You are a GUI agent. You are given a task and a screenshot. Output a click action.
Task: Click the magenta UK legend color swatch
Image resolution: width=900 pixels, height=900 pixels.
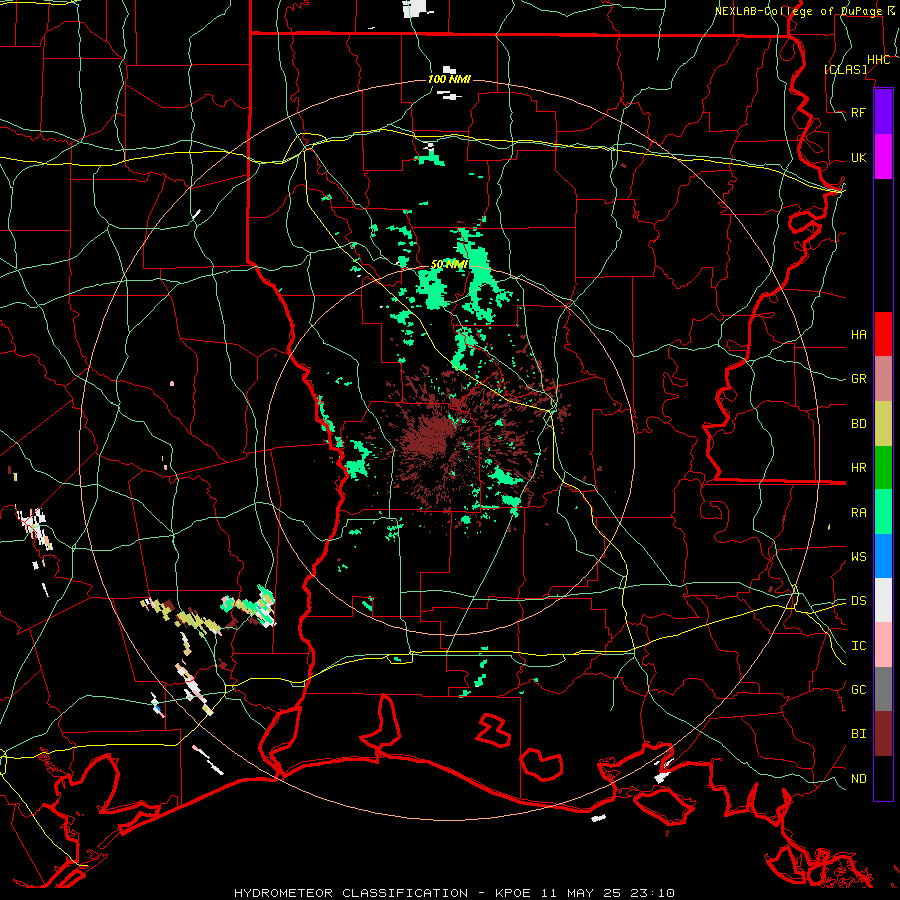click(883, 157)
